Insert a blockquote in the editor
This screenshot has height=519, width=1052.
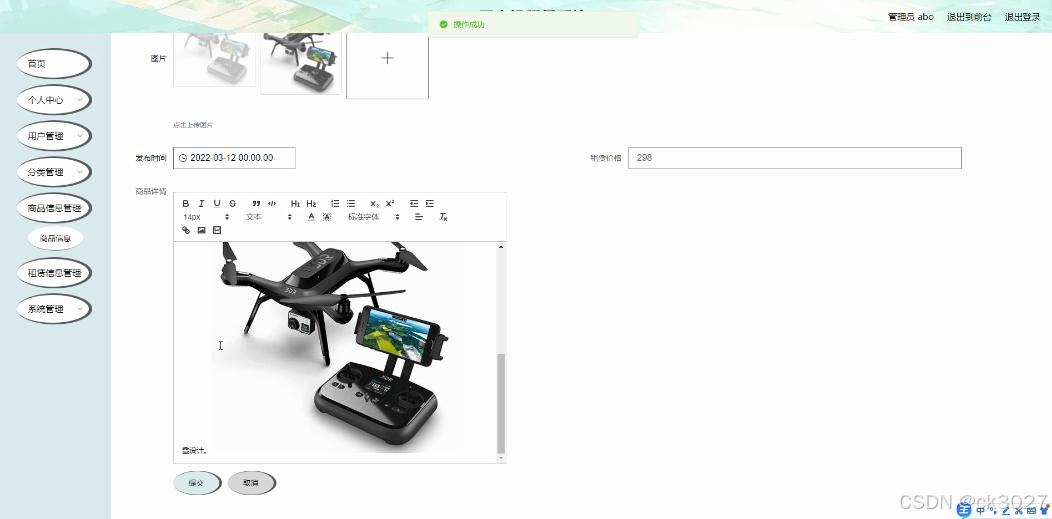(256, 203)
